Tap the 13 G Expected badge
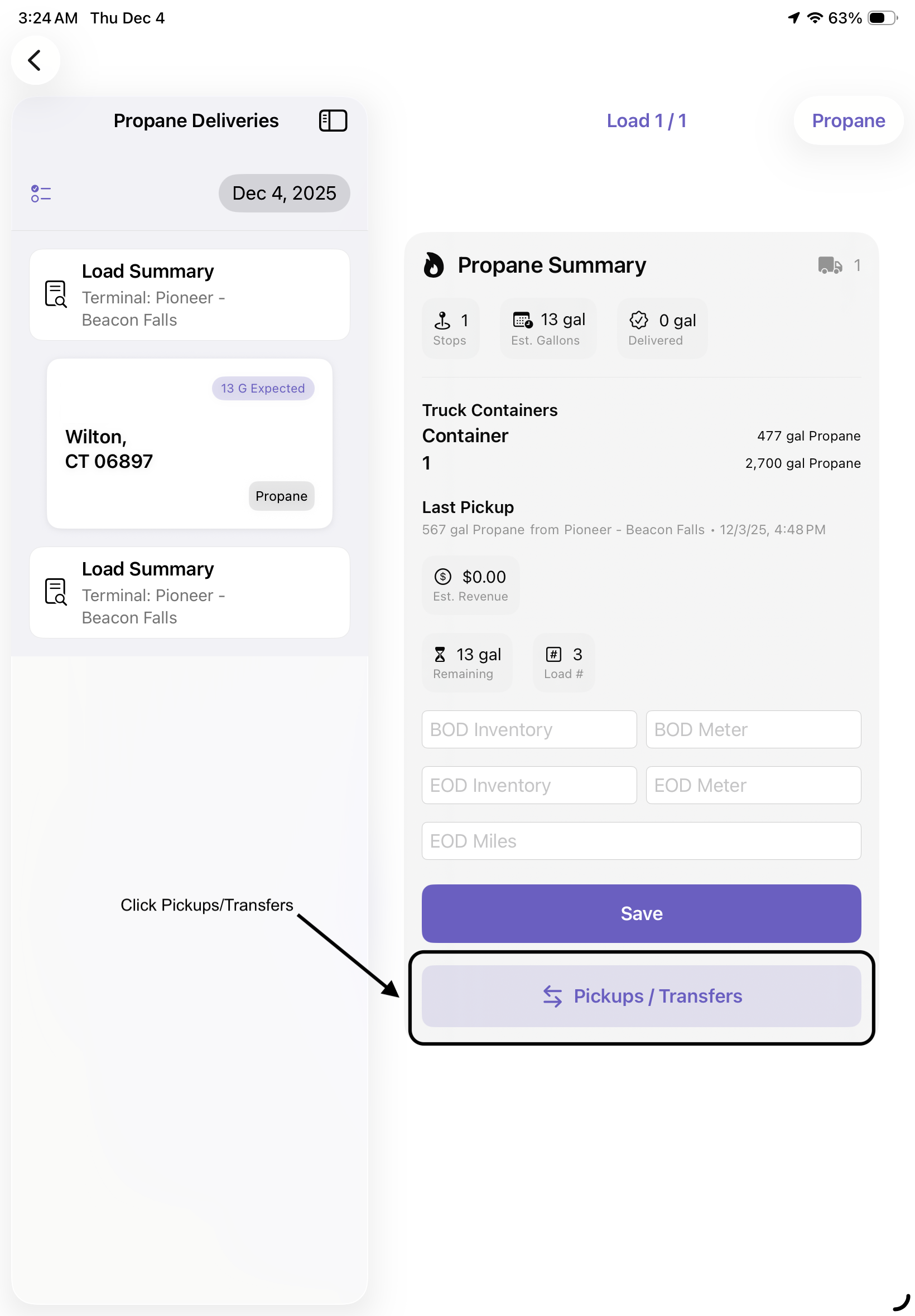 pos(263,389)
